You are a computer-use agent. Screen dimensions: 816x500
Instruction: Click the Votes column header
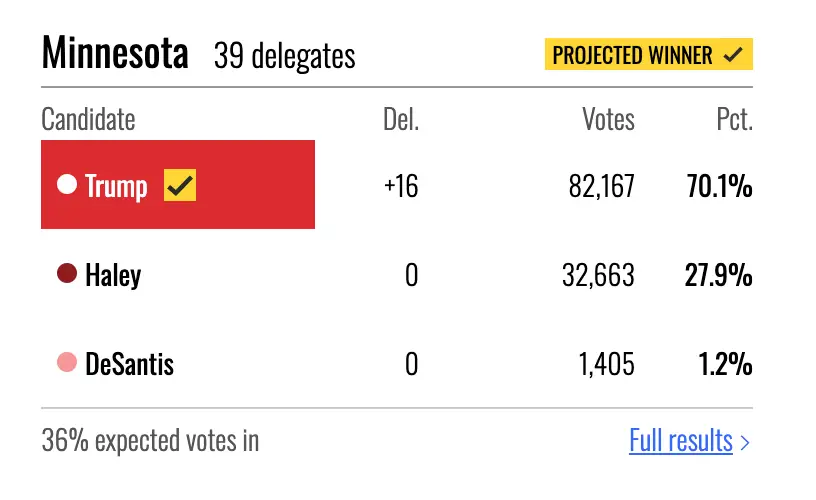(x=608, y=119)
